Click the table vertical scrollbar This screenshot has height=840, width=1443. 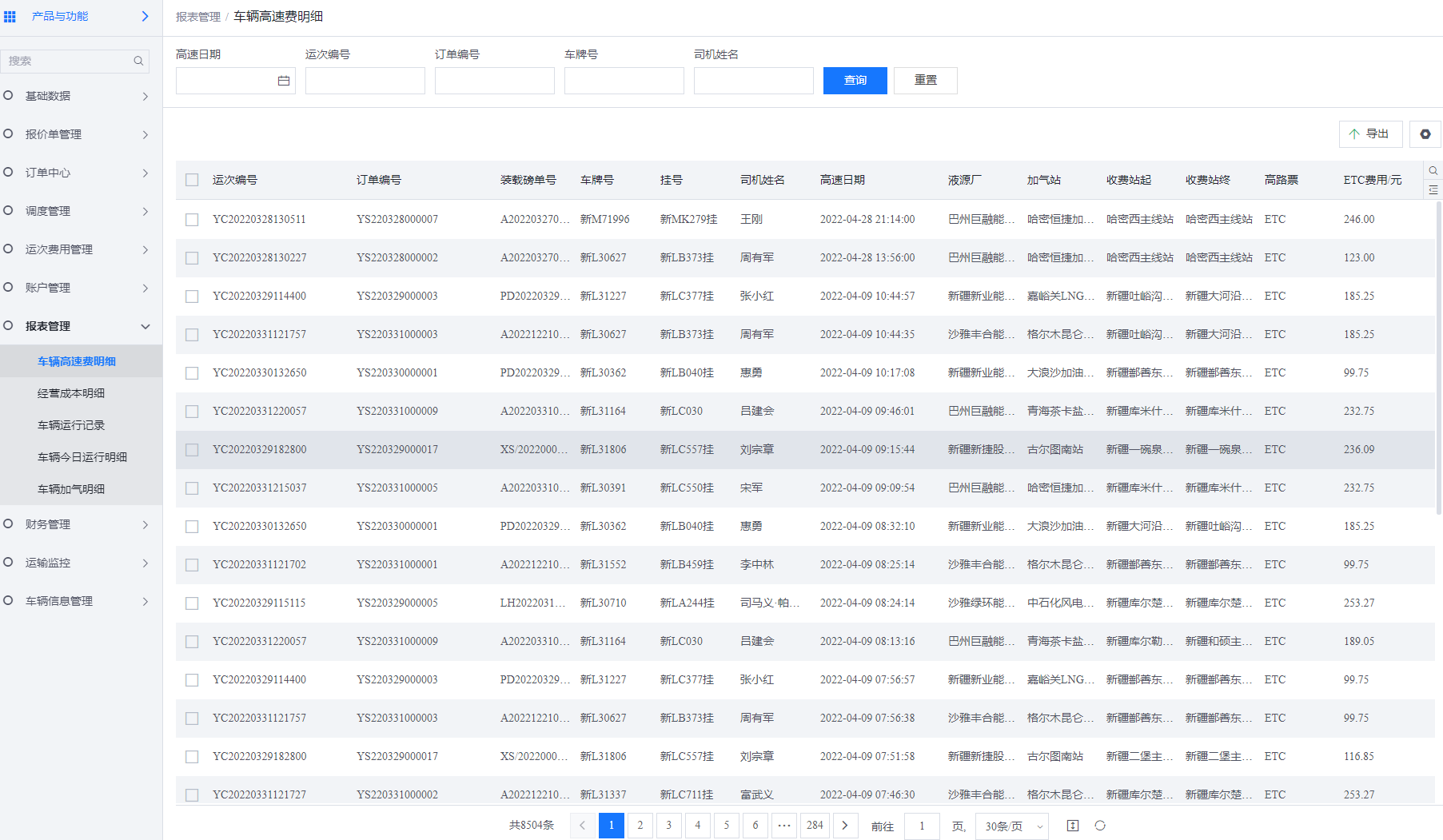(1438, 360)
